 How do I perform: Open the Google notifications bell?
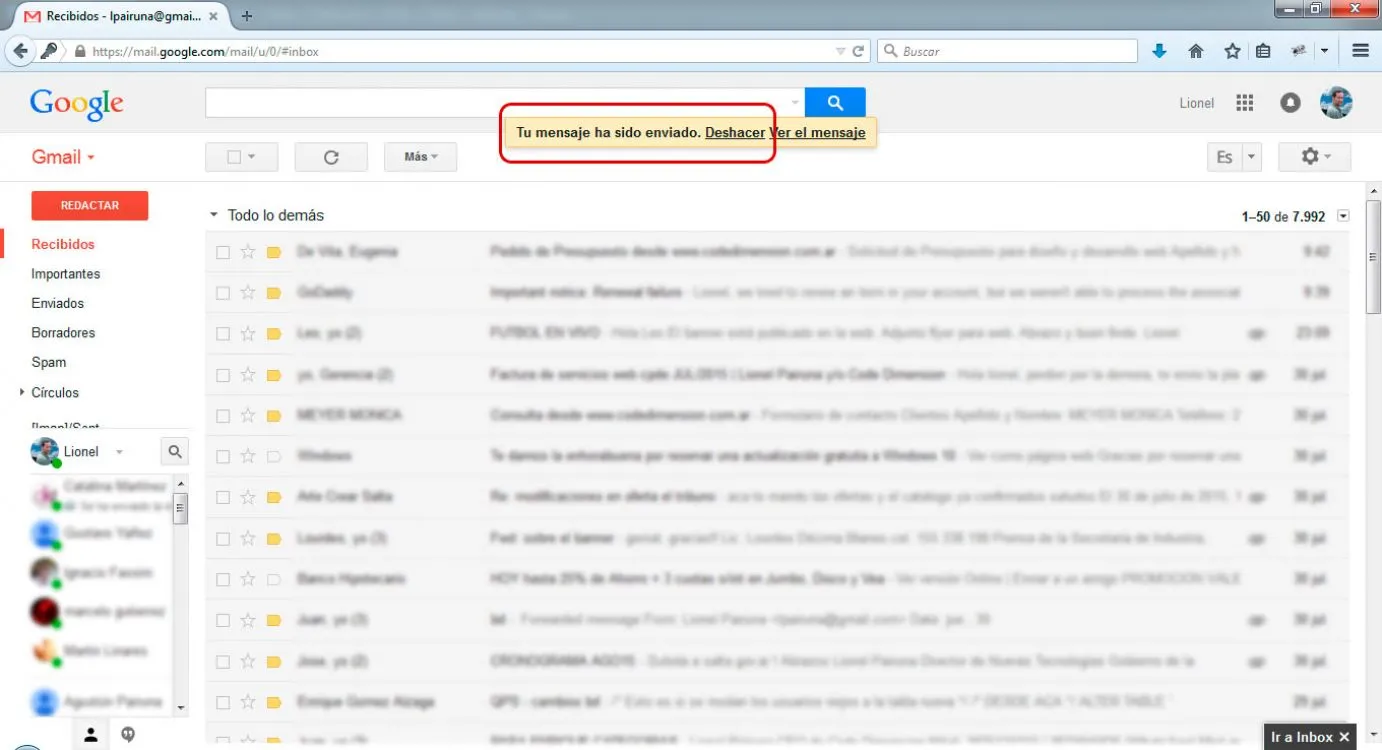(x=1290, y=103)
